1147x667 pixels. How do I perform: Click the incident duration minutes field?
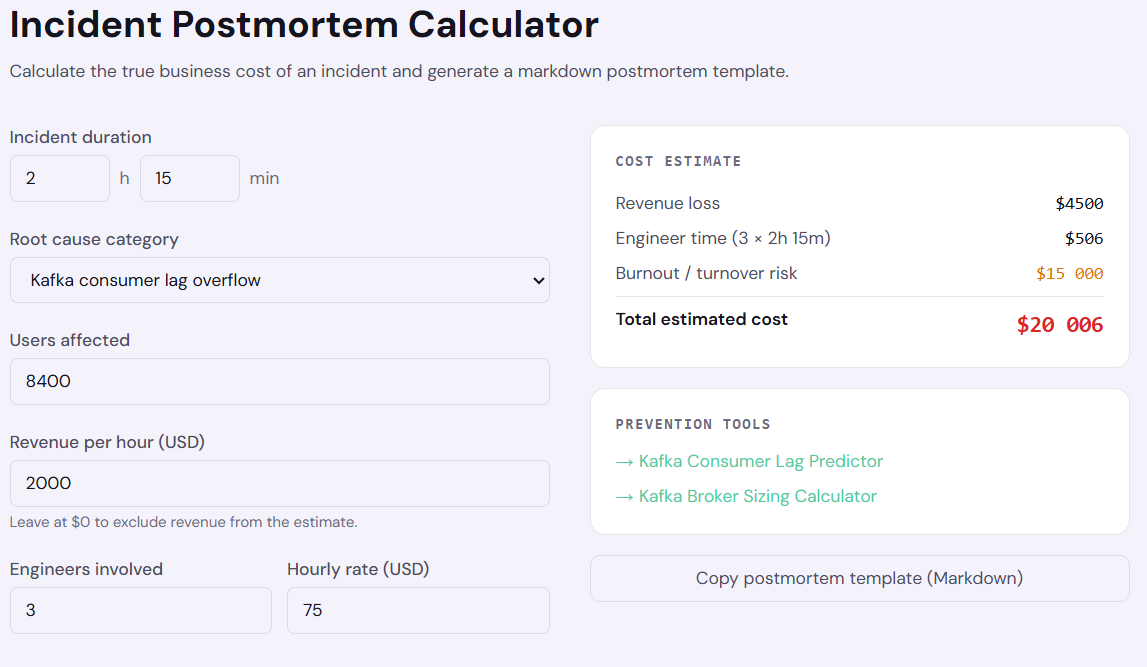189,178
